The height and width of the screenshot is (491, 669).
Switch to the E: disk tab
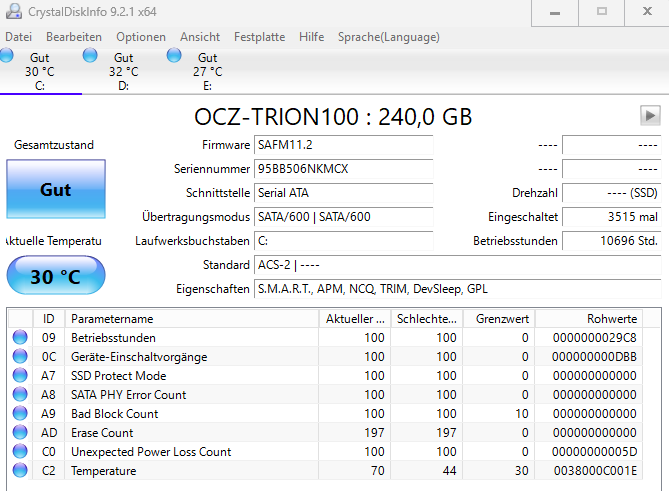[x=208, y=71]
